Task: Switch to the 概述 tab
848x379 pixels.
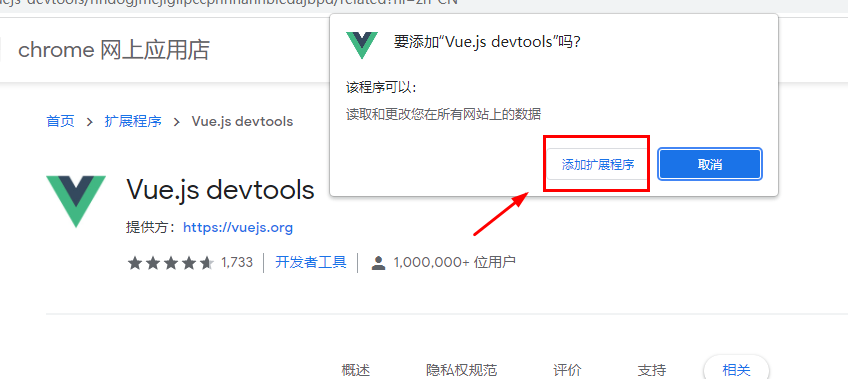Action: tap(356, 370)
